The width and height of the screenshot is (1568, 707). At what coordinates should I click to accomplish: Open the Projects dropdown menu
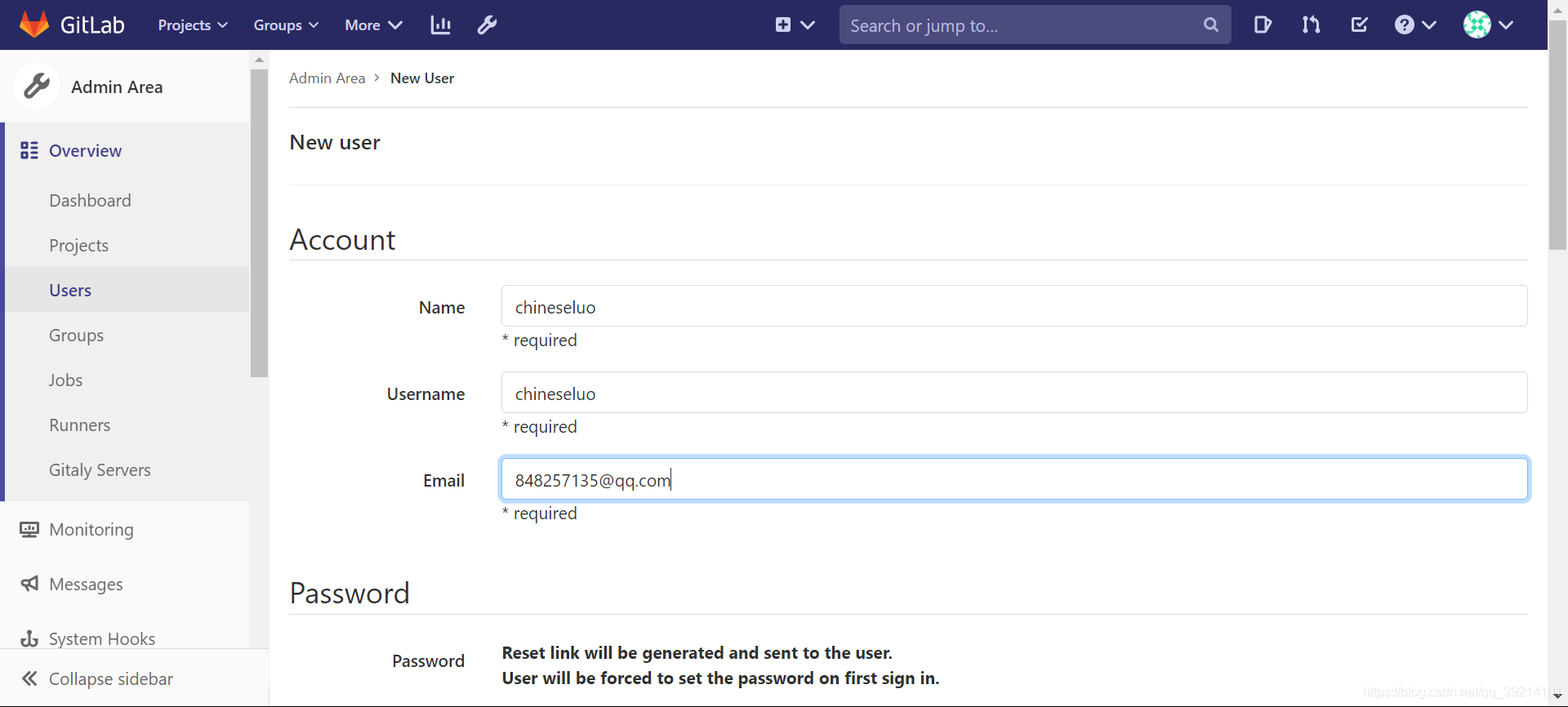coord(193,25)
